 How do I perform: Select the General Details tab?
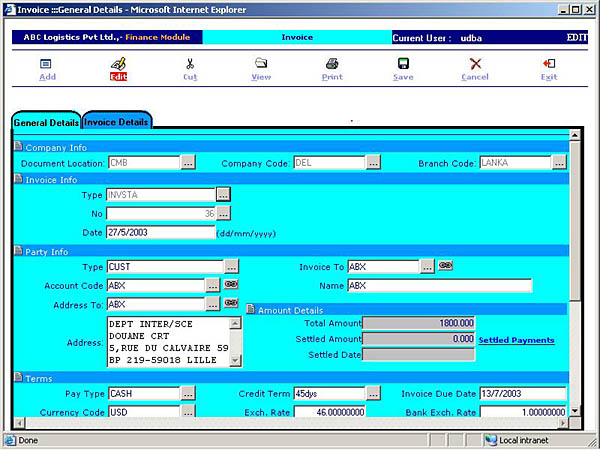(x=46, y=122)
